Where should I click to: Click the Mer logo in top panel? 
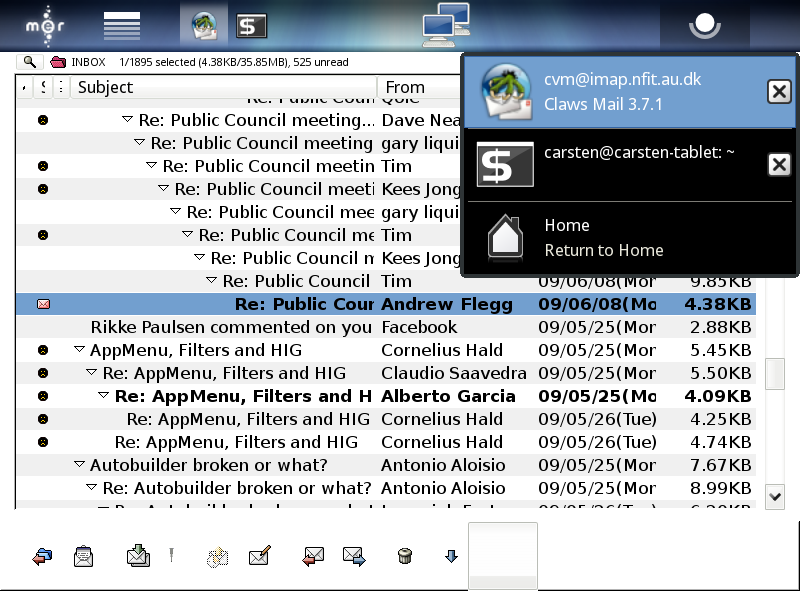45,25
